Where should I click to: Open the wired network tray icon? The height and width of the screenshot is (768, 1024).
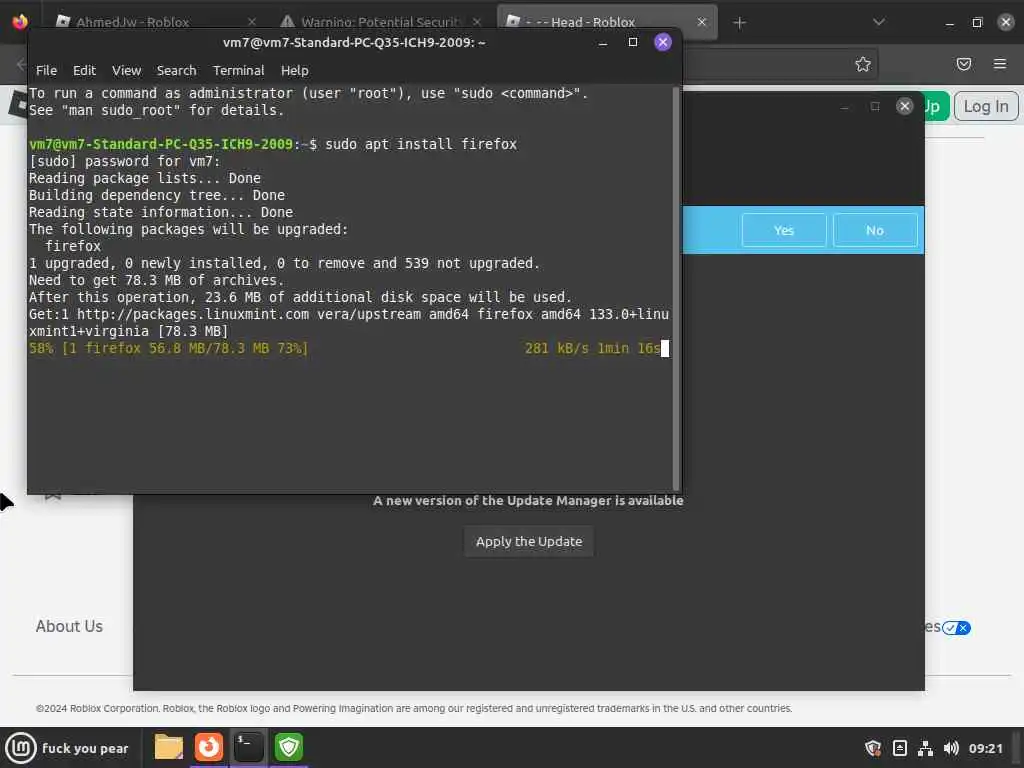925,748
